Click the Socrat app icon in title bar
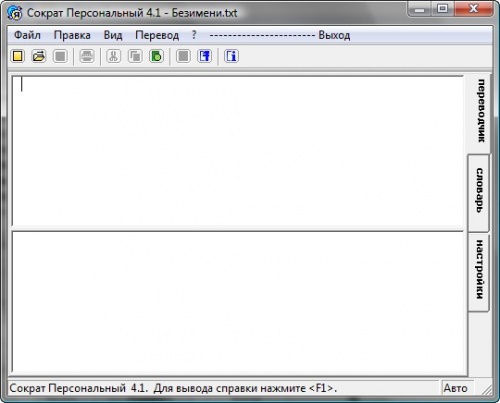The height and width of the screenshot is (403, 500). [15, 13]
